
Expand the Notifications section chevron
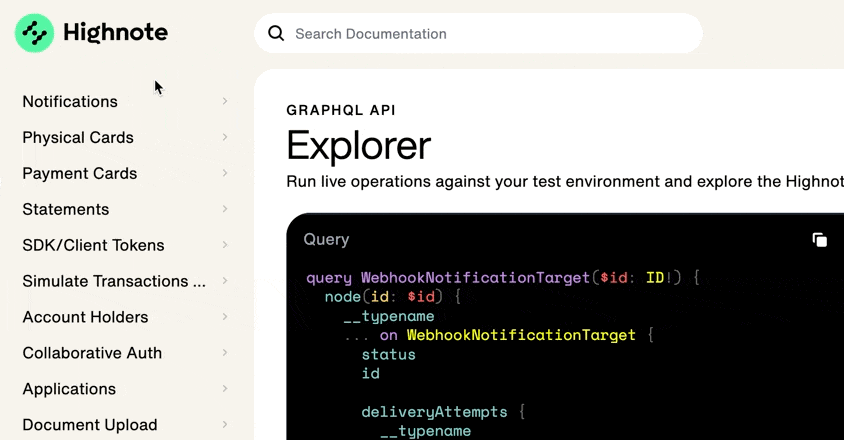225,101
